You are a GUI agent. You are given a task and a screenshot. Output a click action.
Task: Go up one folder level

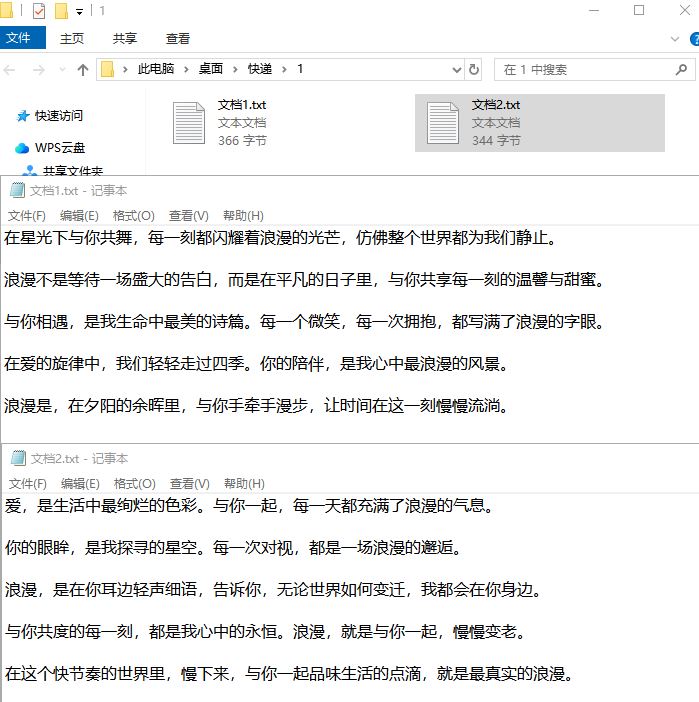(x=82, y=70)
